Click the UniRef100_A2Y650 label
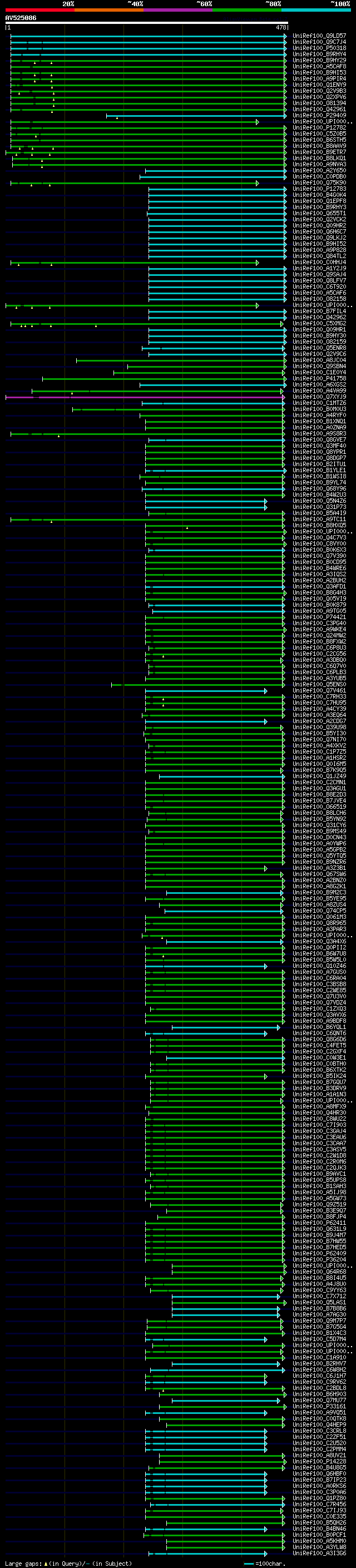 click(319, 170)
